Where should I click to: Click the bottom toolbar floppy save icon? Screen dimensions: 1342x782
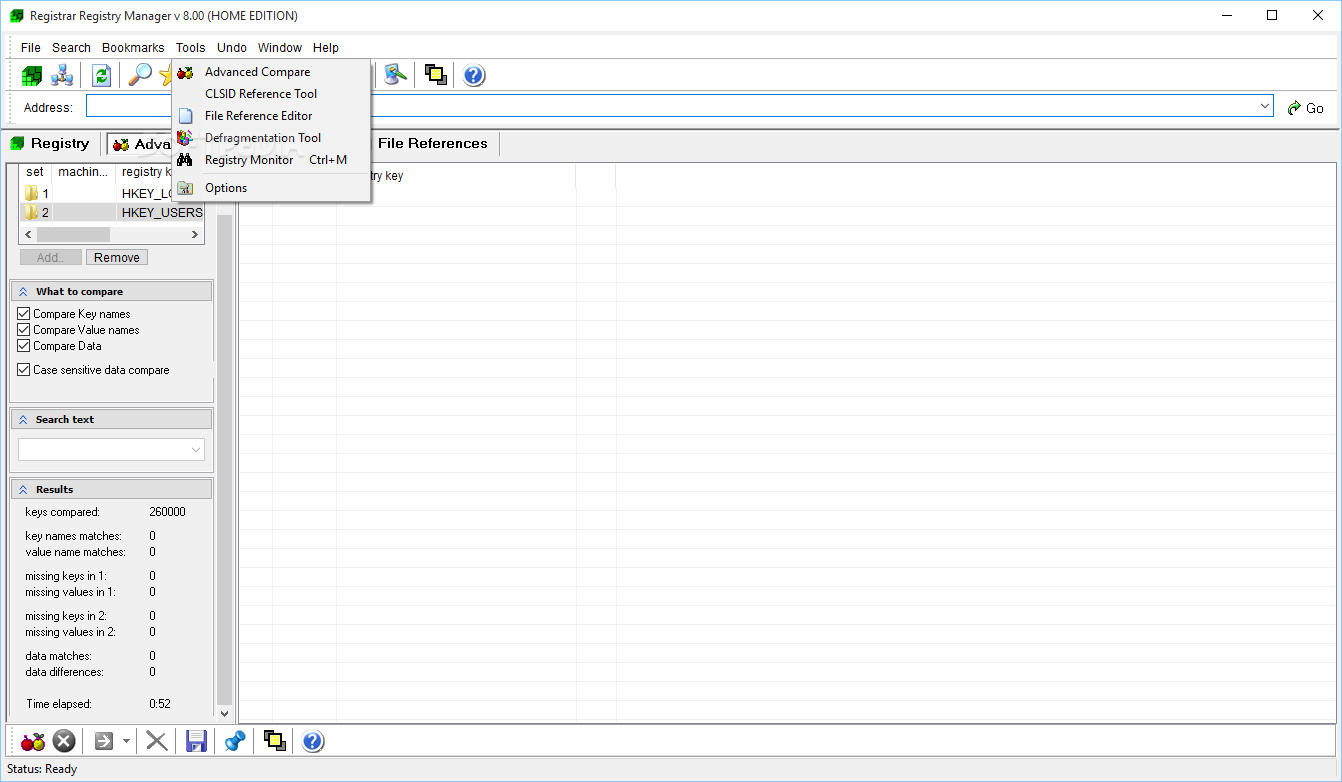196,741
